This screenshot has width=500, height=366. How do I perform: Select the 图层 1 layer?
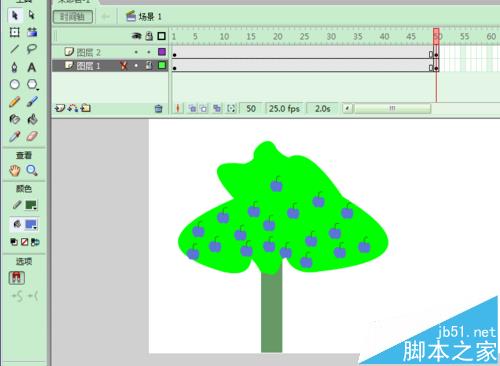point(89,66)
